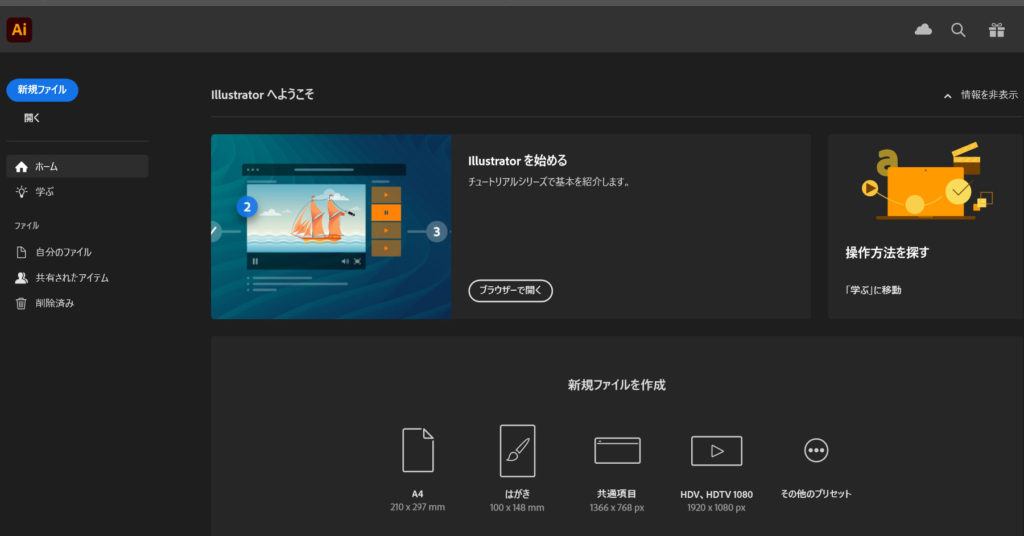This screenshot has width=1024, height=536.
Task: Collapse welcome section with 情報を非表示
Action: point(981,95)
